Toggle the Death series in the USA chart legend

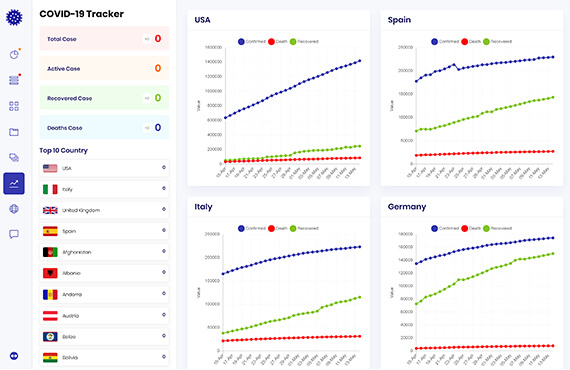[278, 41]
